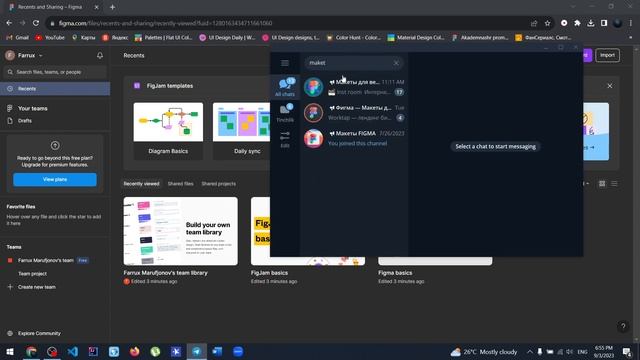Screen dimensions: 640x360
Task: Open the 'Фигма — Макеты д...' channel result
Action: click(354, 113)
